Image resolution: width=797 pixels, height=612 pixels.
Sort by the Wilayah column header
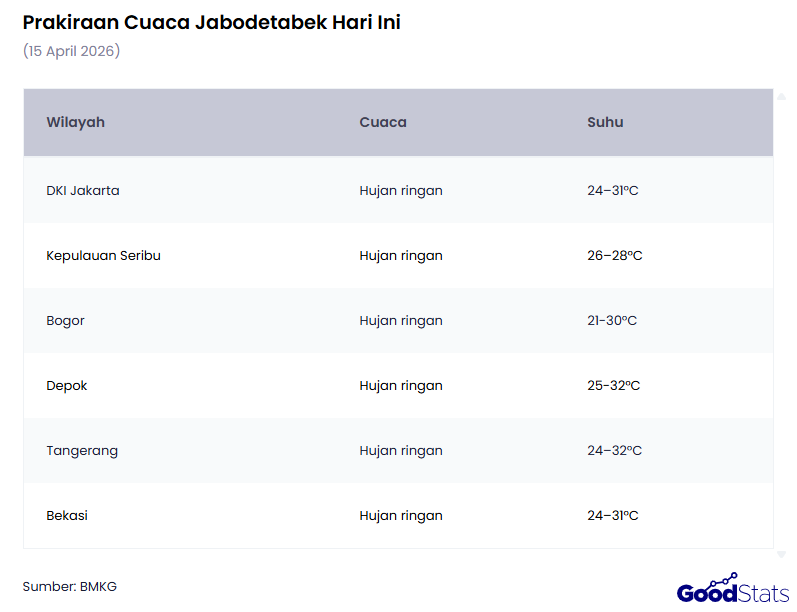coord(76,122)
